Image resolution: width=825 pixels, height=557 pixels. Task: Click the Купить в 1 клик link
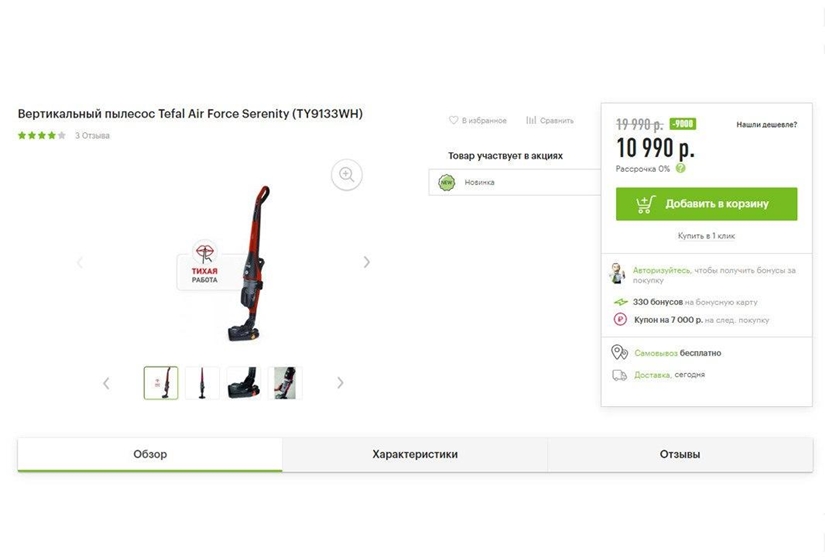point(706,236)
